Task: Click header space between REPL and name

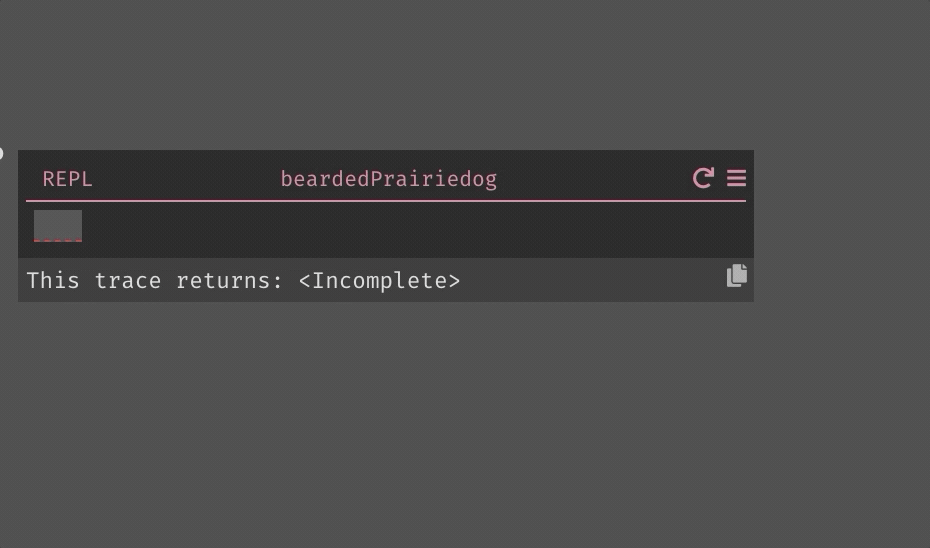Action: click(186, 179)
